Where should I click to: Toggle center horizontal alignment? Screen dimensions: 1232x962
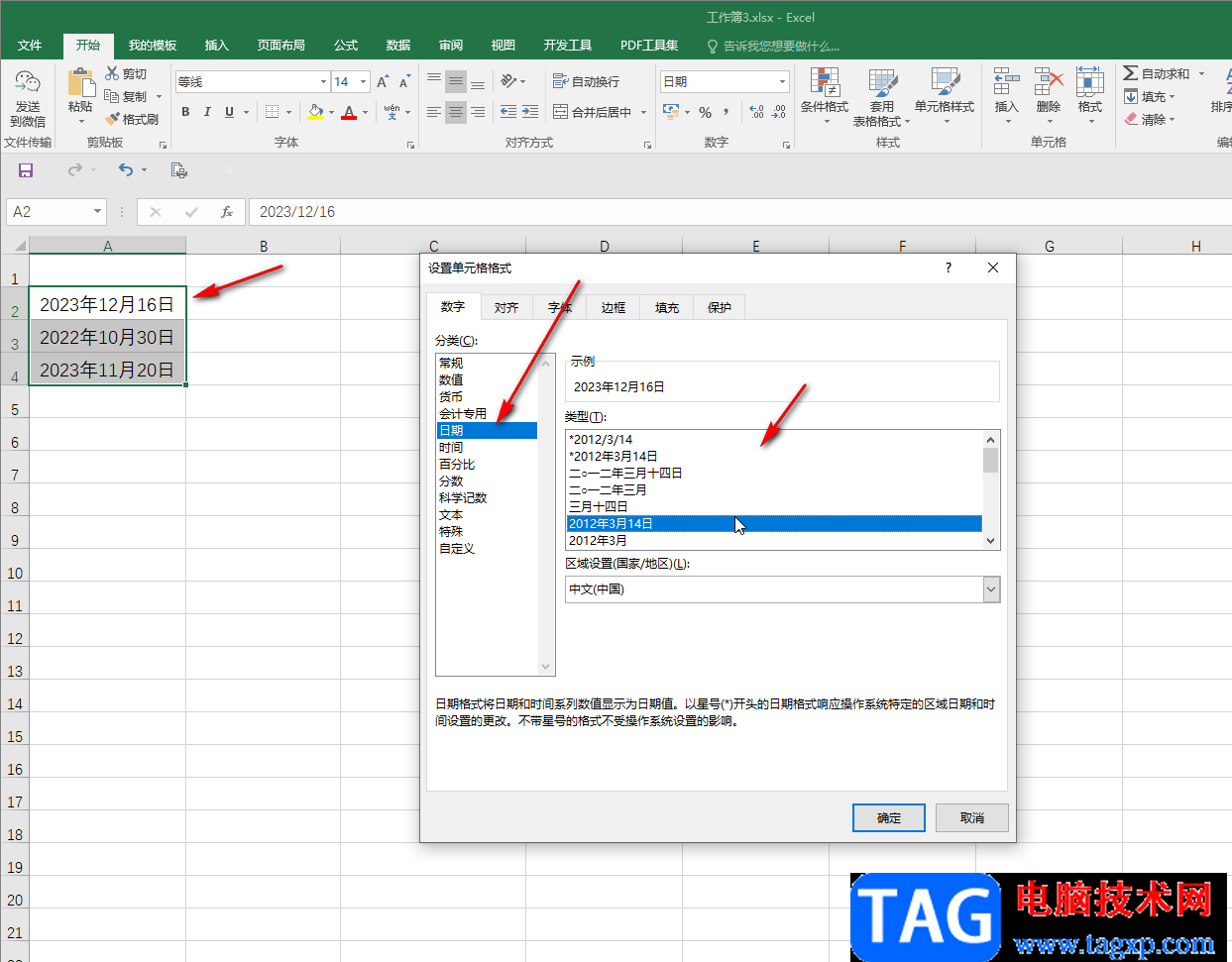456,112
